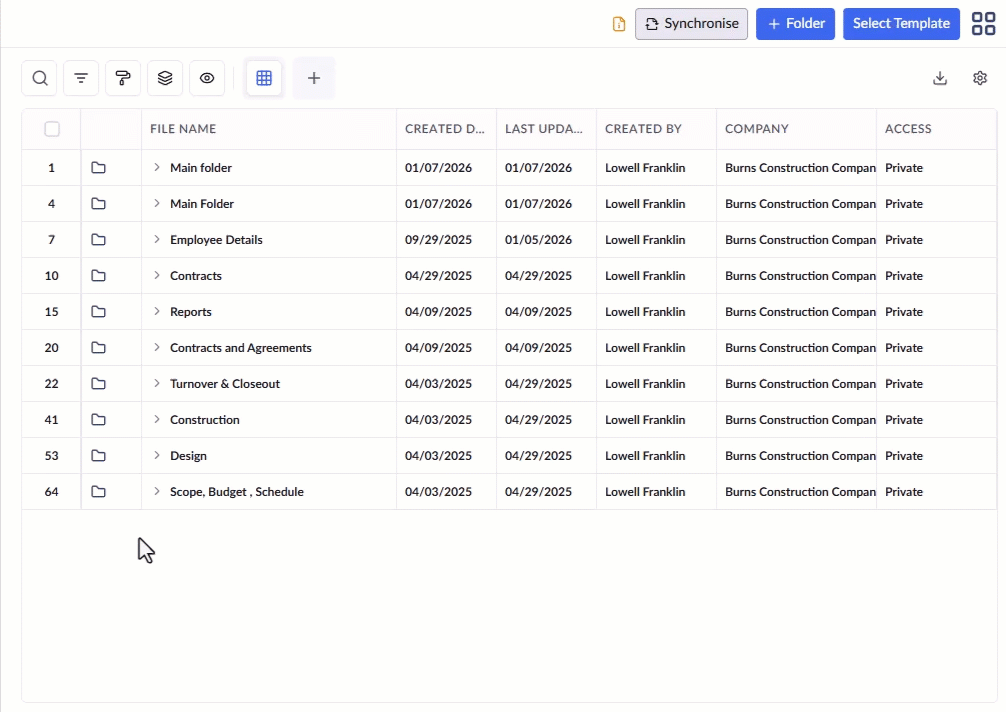Open the layers grouping icon
The height and width of the screenshot is (712, 1006).
click(x=165, y=78)
